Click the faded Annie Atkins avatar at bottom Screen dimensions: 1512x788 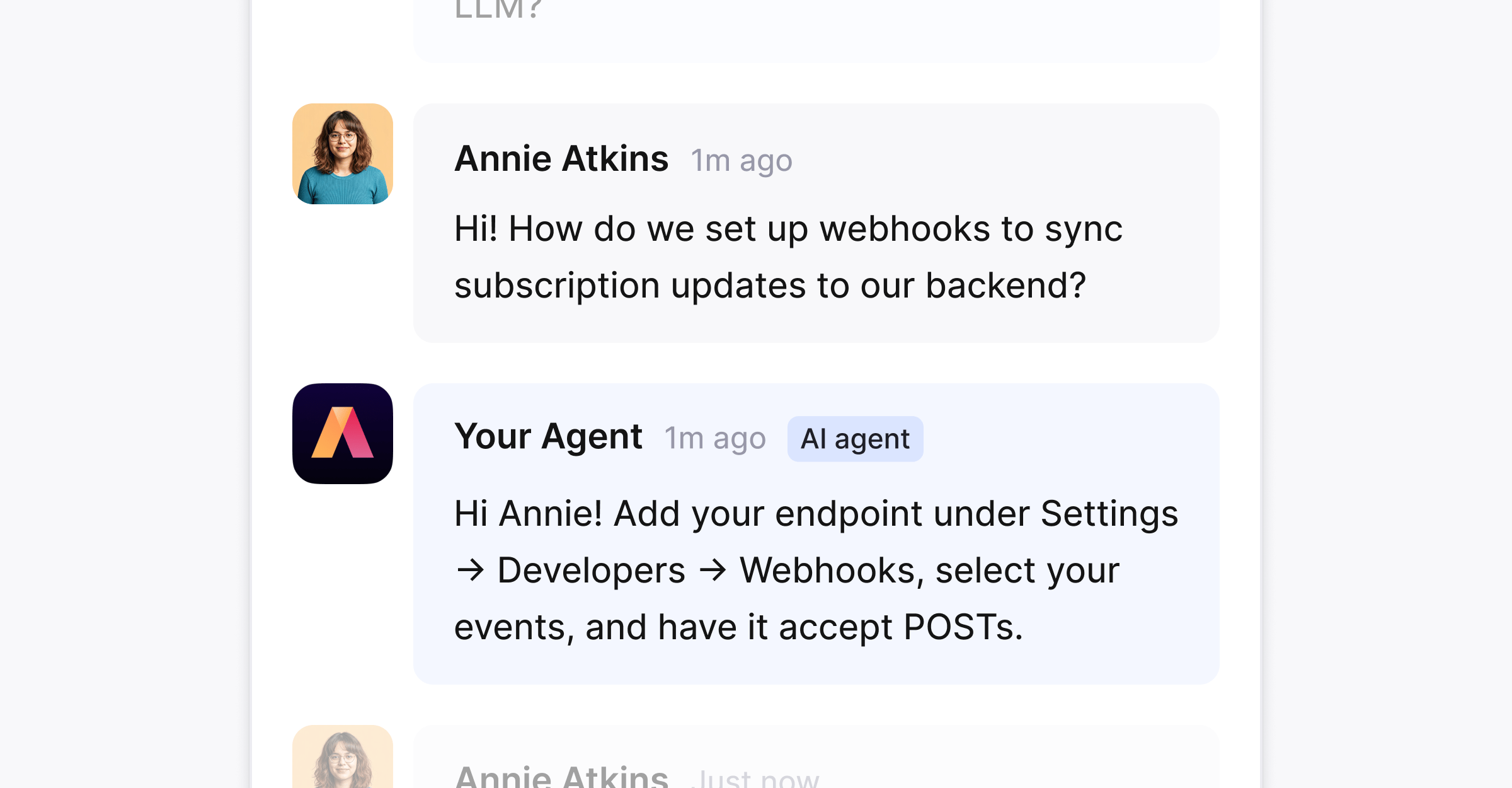[343, 756]
